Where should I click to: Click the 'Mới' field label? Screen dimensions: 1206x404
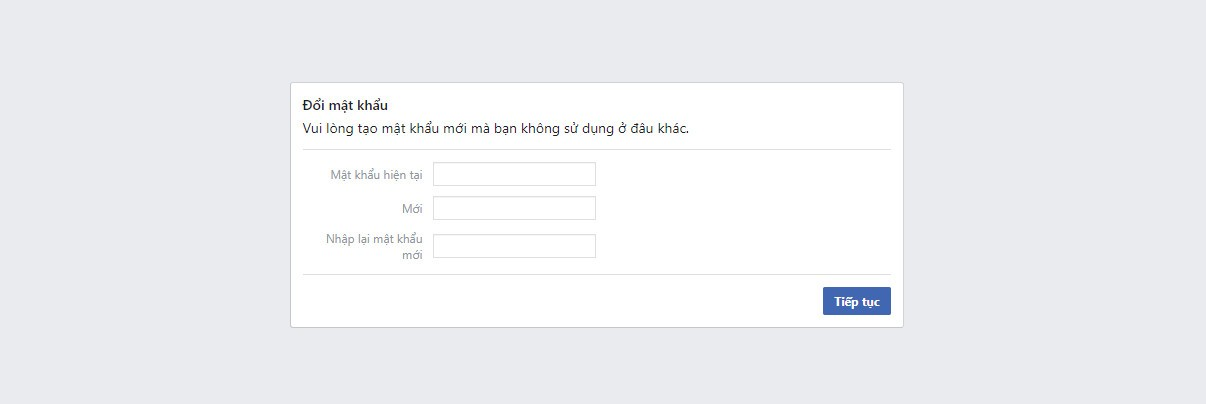[412, 209]
